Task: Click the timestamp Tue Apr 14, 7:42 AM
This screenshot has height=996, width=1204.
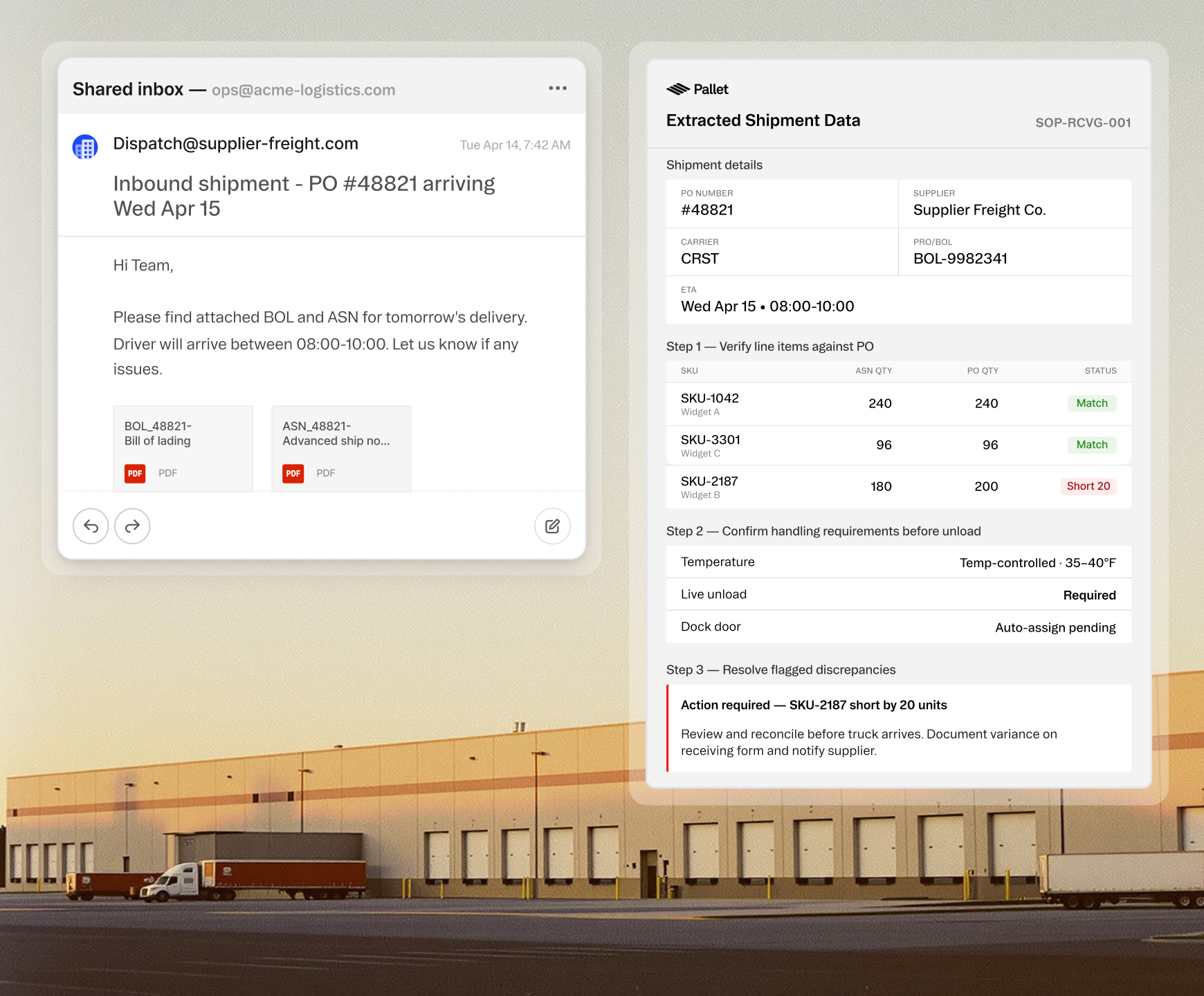Action: [516, 145]
